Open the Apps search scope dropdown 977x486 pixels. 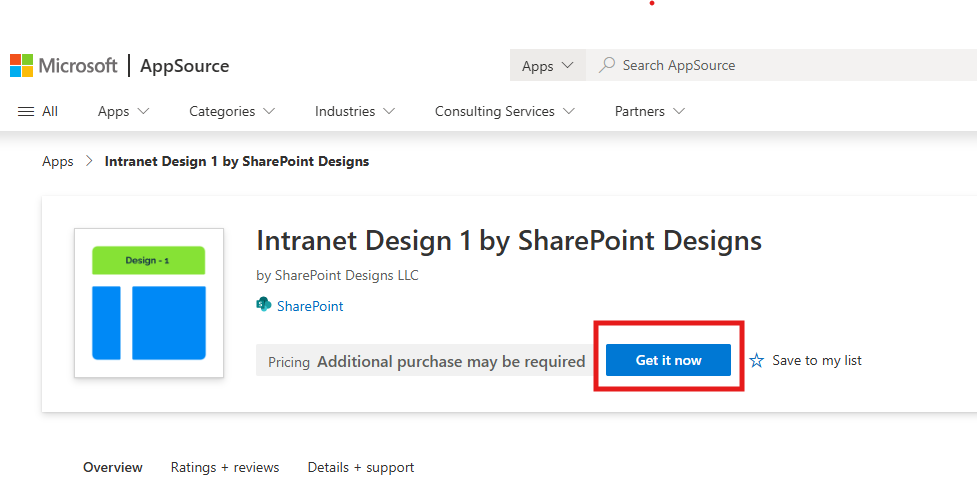[x=547, y=66]
